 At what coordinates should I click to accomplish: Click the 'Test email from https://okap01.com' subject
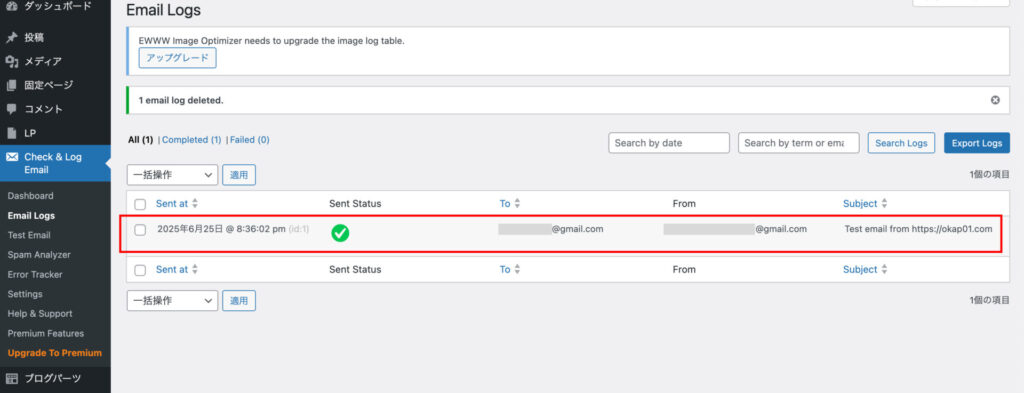[918, 228]
